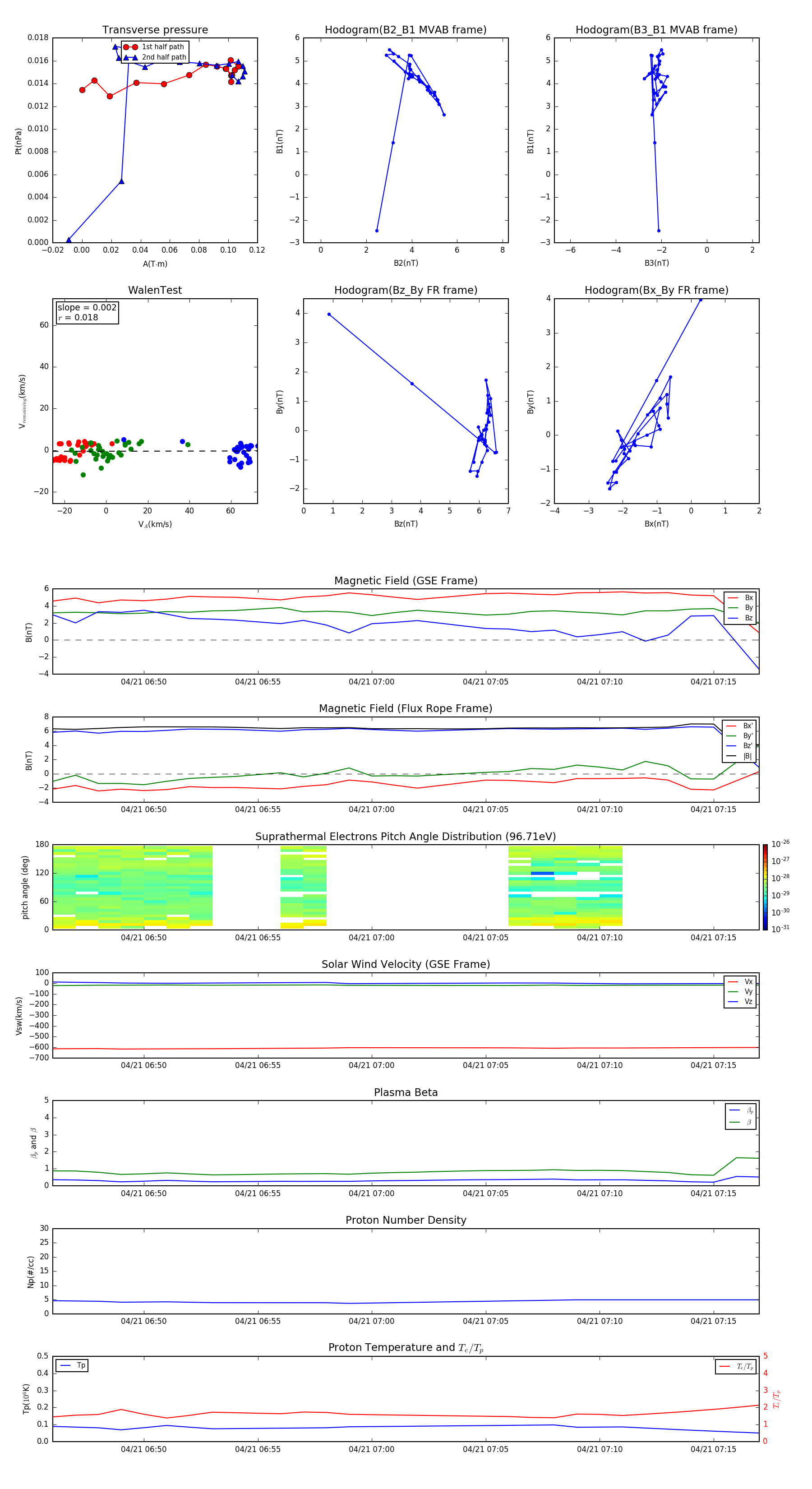812x1489 pixels.
Task: Click the 'Proton Number Density' title
Action: [406, 1220]
